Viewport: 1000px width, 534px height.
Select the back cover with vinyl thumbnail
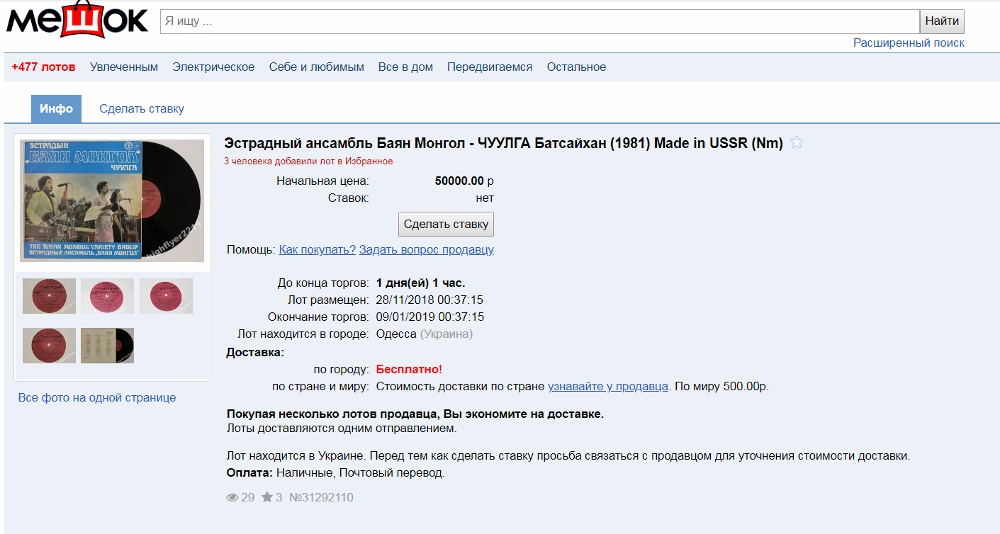coord(108,345)
